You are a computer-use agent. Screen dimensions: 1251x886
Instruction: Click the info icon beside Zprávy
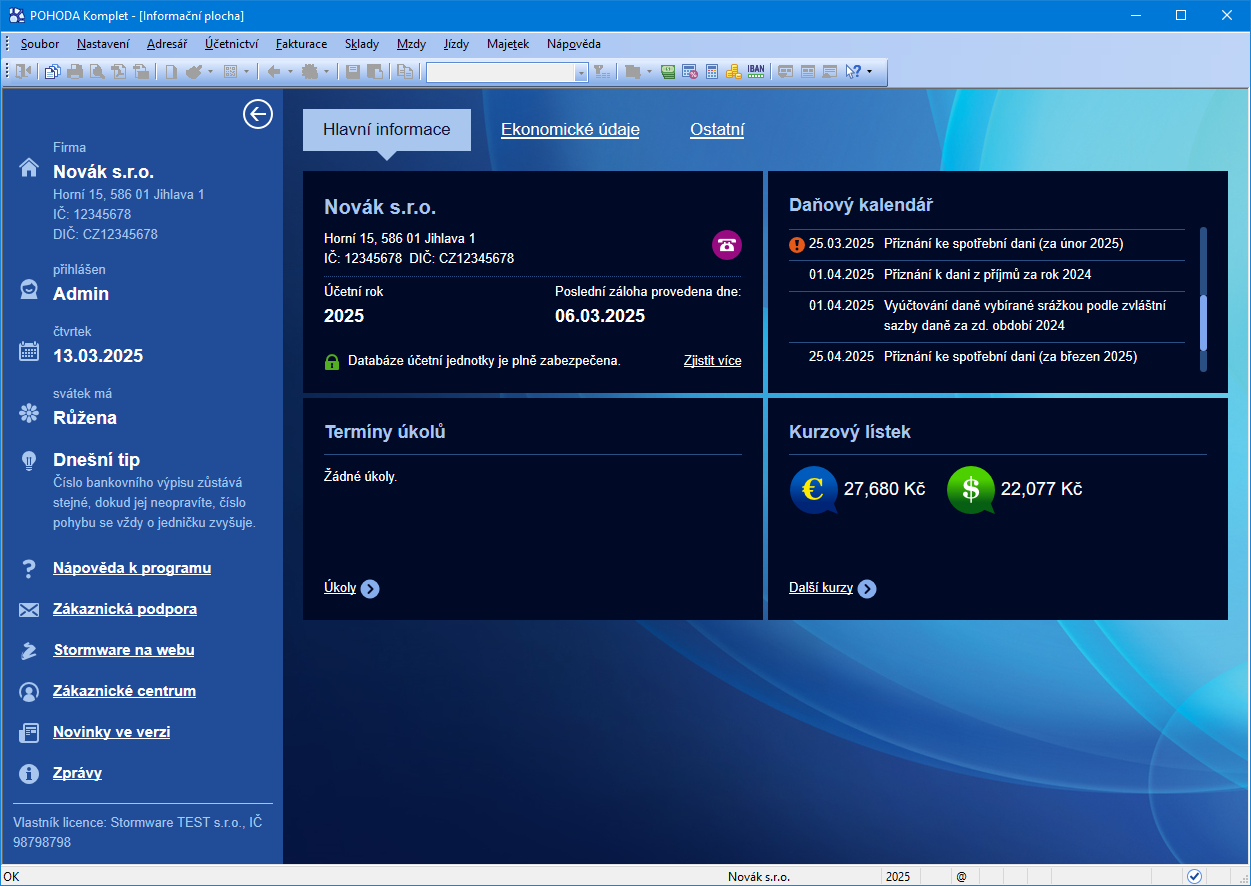(29, 774)
